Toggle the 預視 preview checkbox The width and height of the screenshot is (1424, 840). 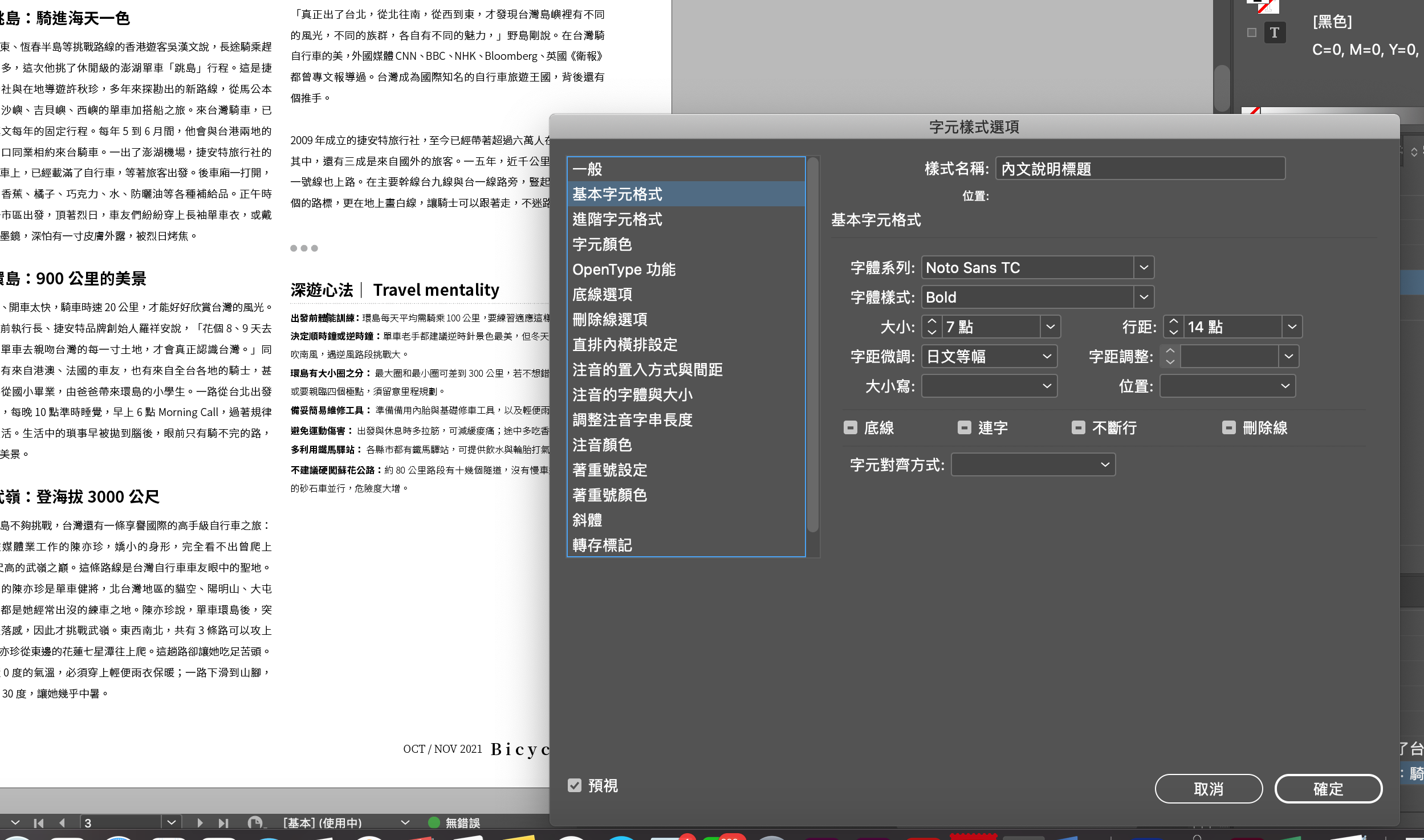[x=575, y=785]
